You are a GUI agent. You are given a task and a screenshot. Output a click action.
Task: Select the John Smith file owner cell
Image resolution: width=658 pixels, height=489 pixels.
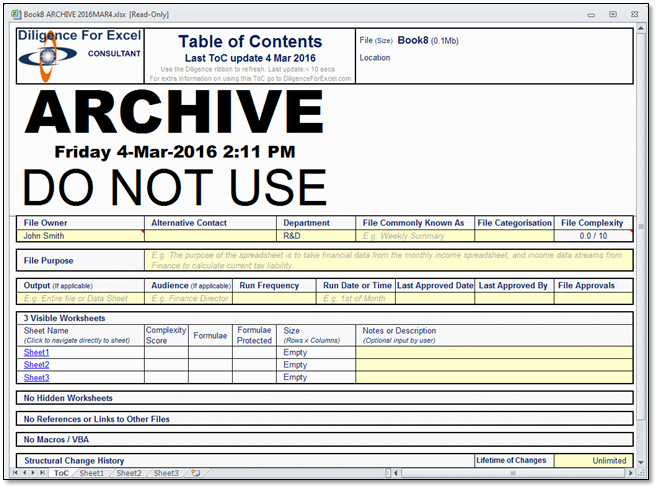80,236
